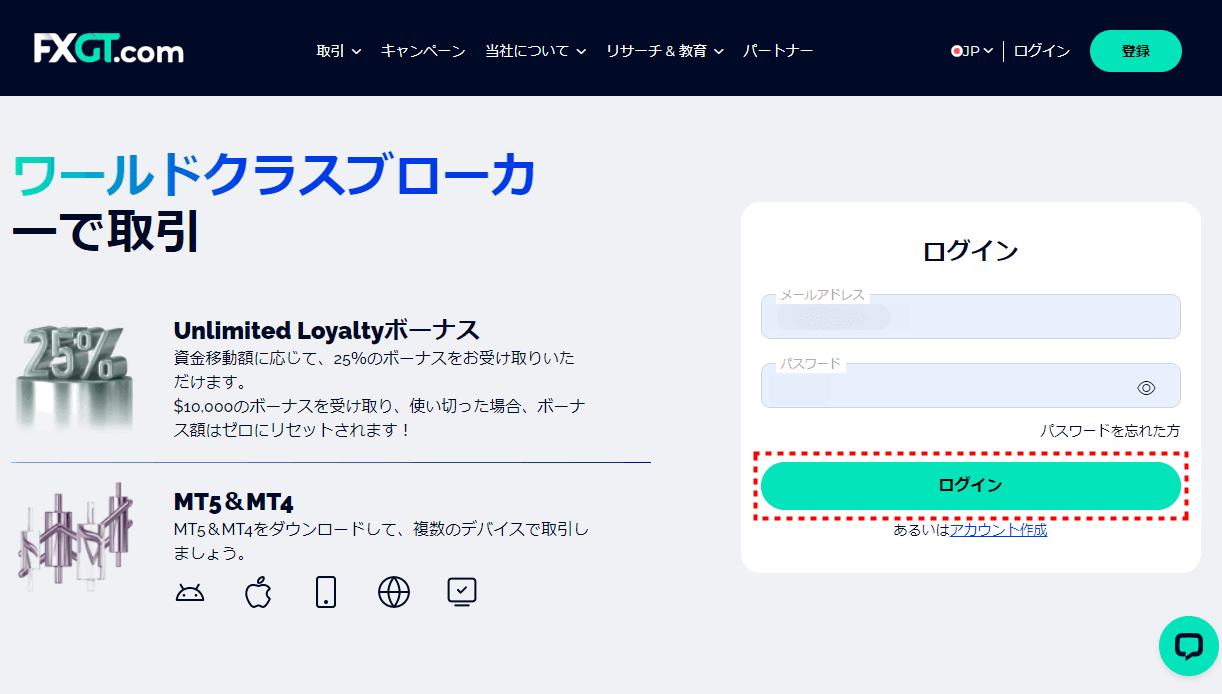Open the Android download icon
This screenshot has width=1222, height=694.
190,593
